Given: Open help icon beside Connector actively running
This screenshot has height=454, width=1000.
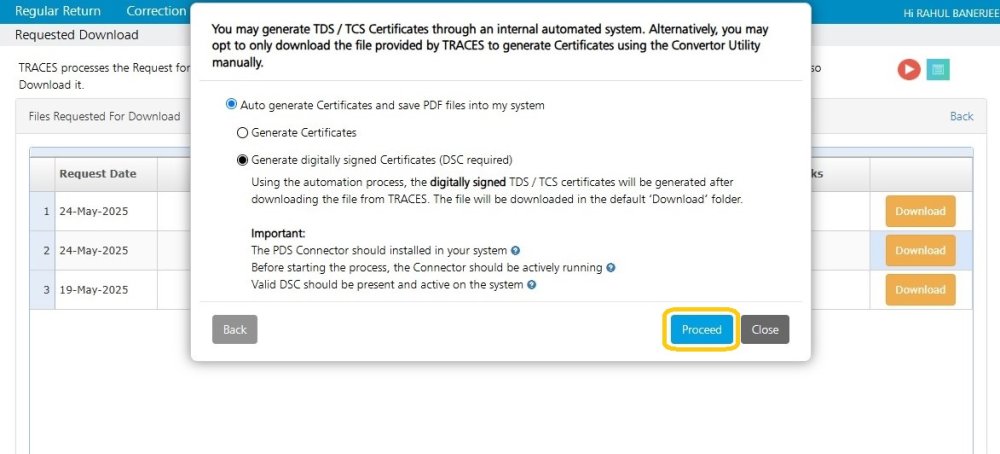Looking at the screenshot, I should 610,268.
